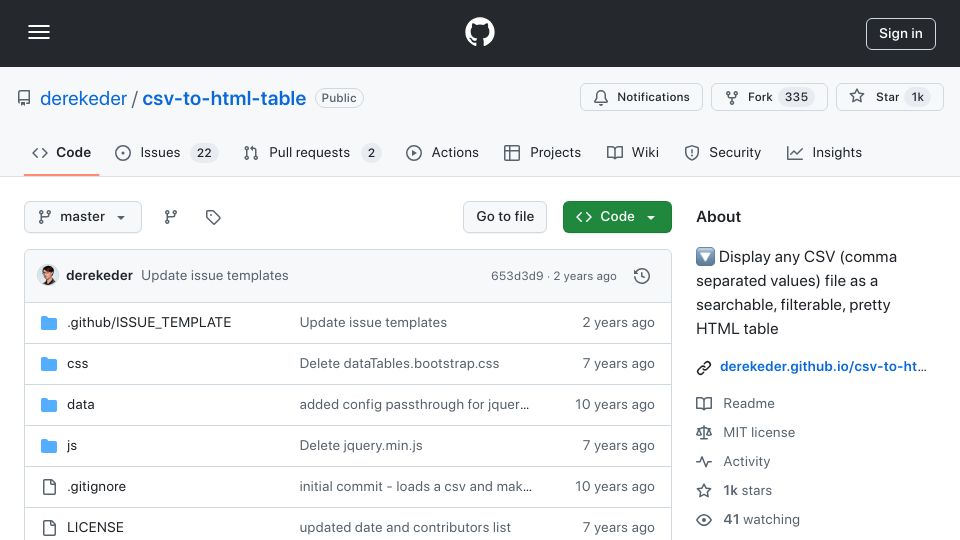Click the Notifications bell button
Screen dimensions: 960x540
[641, 97]
